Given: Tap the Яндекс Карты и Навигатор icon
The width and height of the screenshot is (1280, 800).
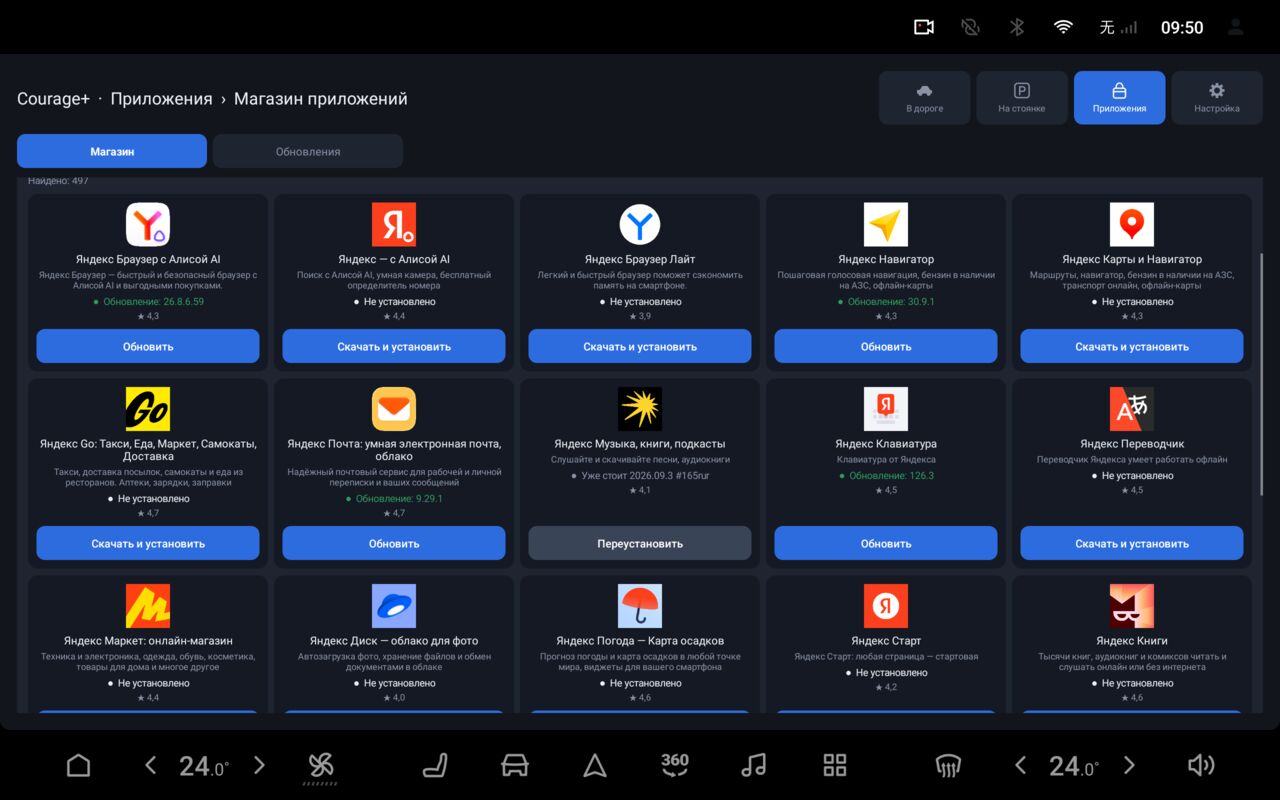Looking at the screenshot, I should [1132, 225].
